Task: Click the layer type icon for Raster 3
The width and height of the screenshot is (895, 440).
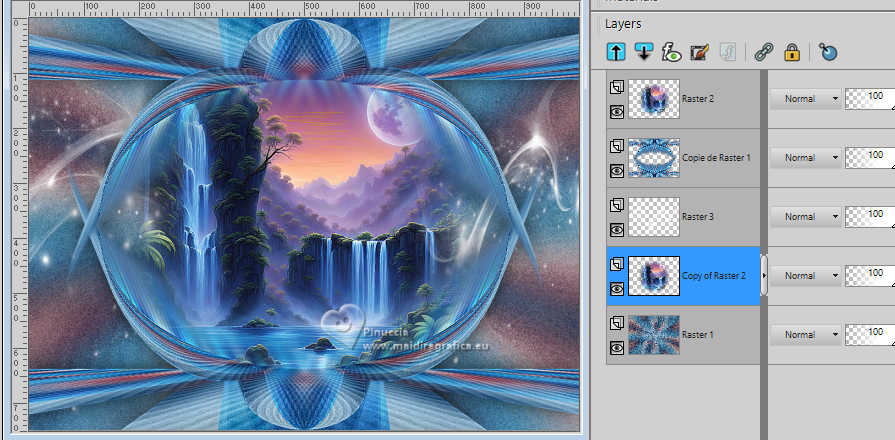Action: click(x=616, y=205)
